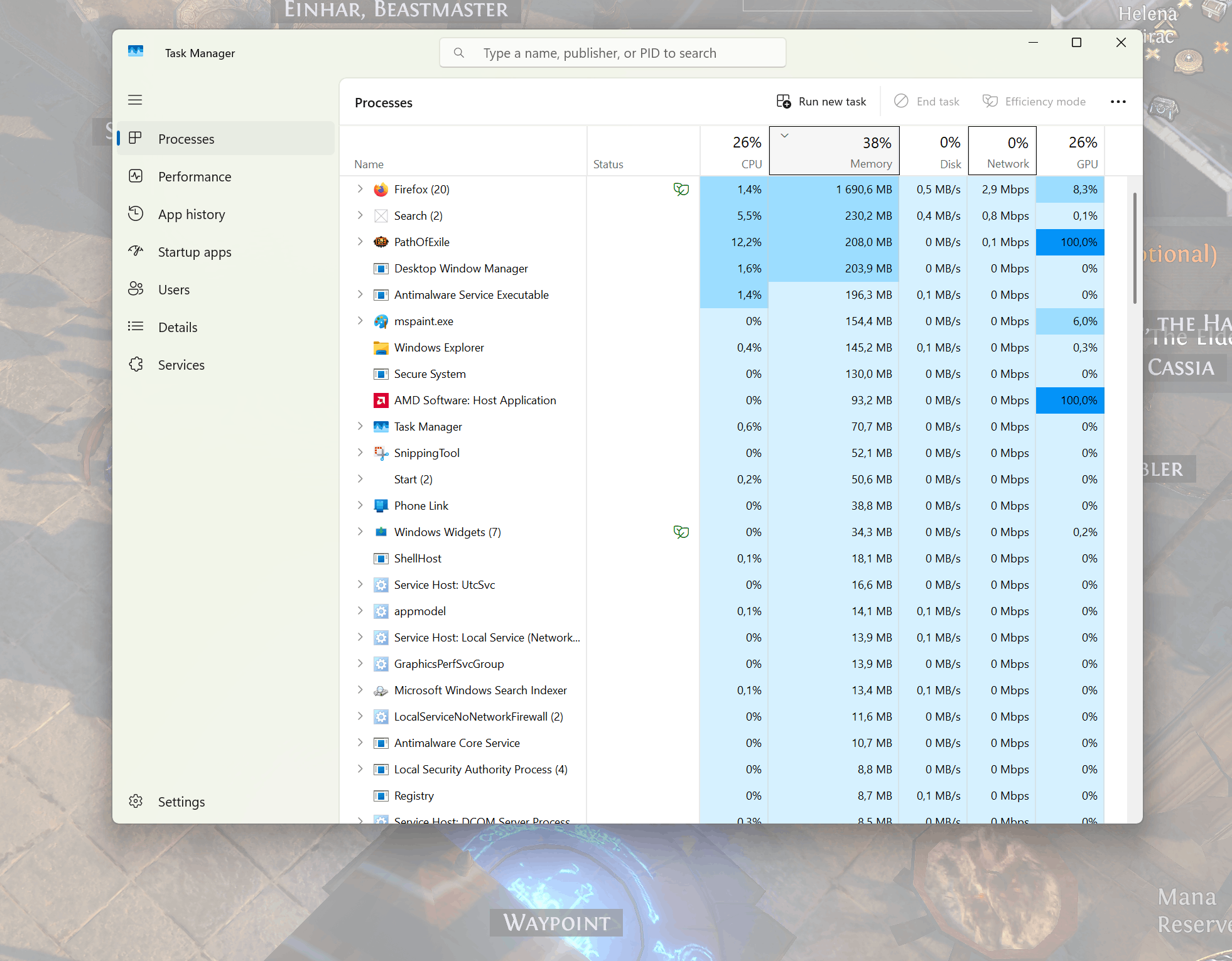Click inside the process search field
This screenshot has width=1232, height=961.
(612, 53)
